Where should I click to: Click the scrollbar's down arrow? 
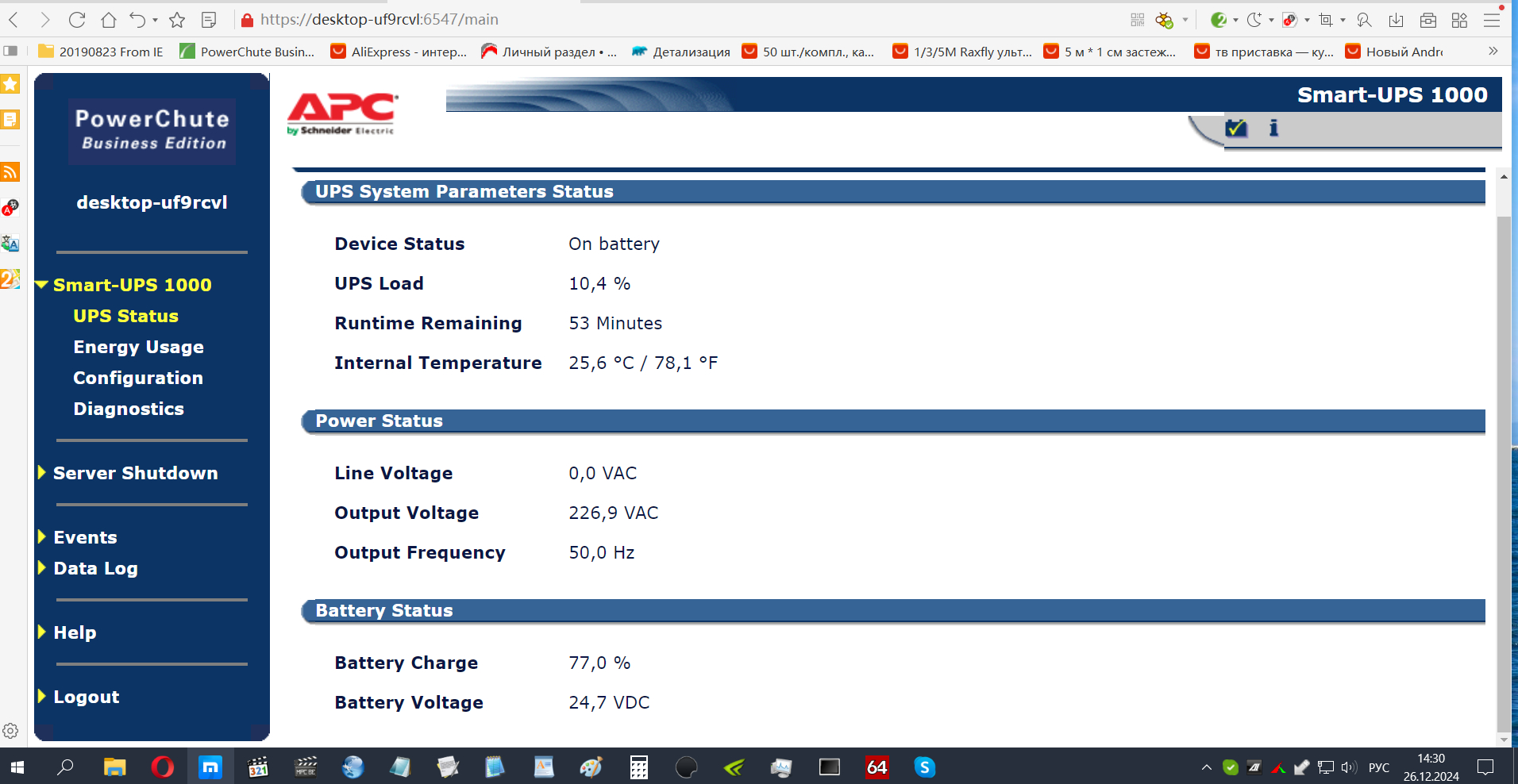pyautogui.click(x=1504, y=740)
